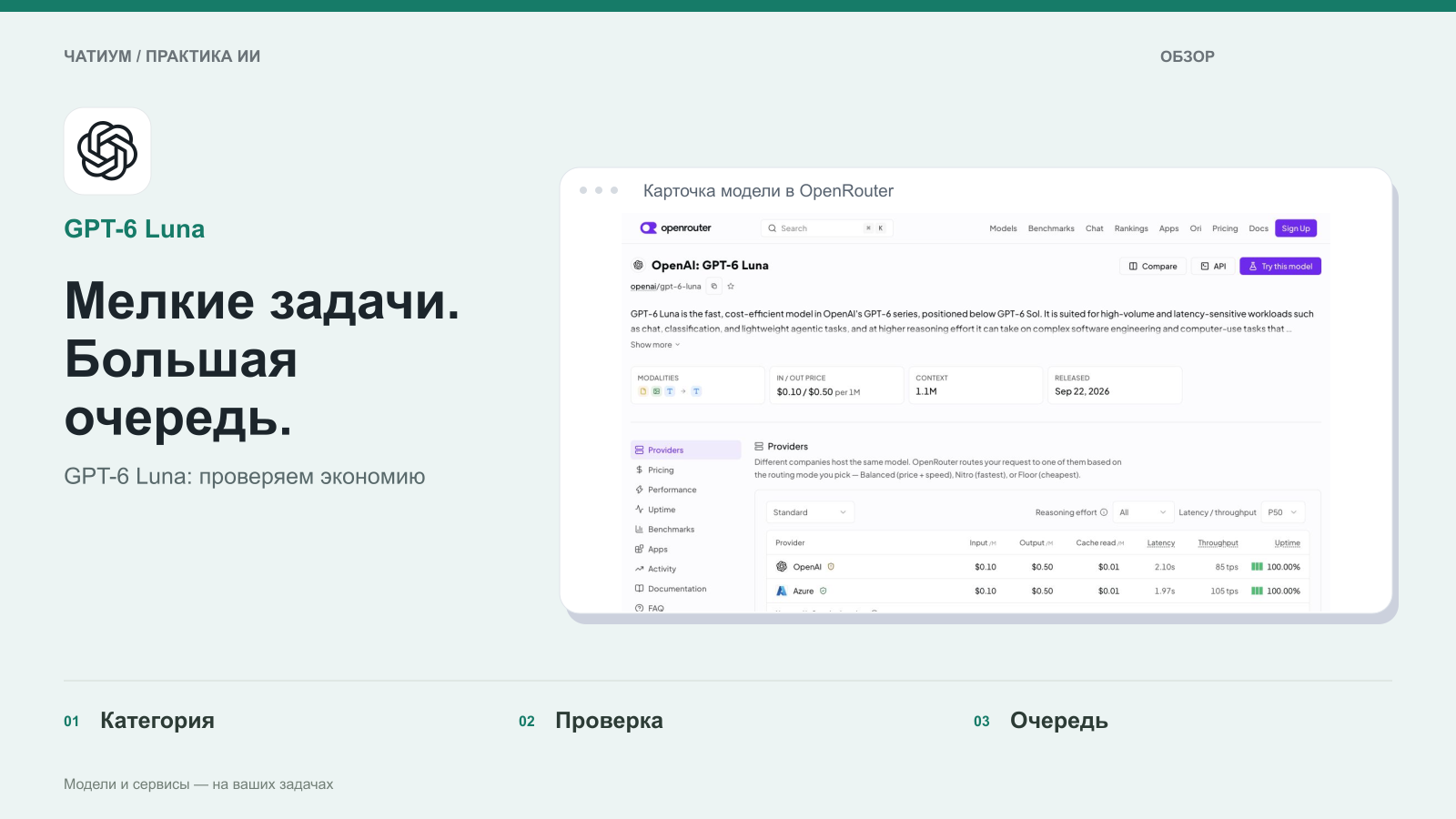
Task: Click the API button
Action: [1213, 267]
